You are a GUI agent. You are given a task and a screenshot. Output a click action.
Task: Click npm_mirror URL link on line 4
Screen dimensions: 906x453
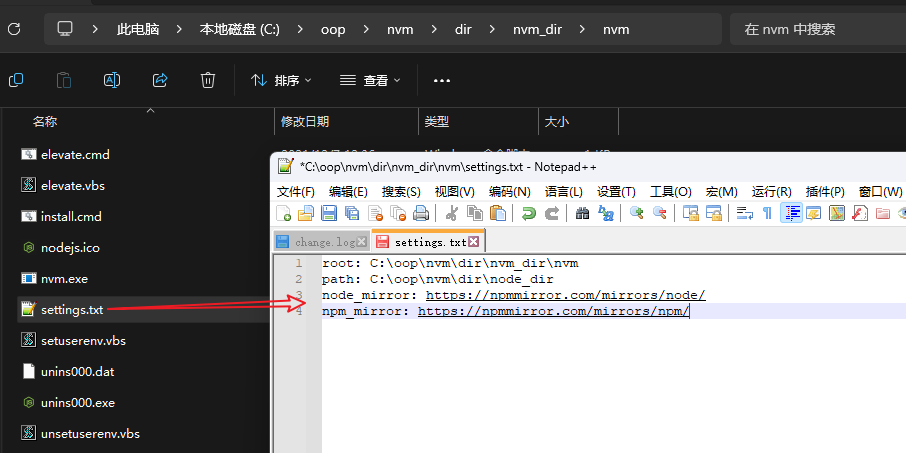point(554,311)
